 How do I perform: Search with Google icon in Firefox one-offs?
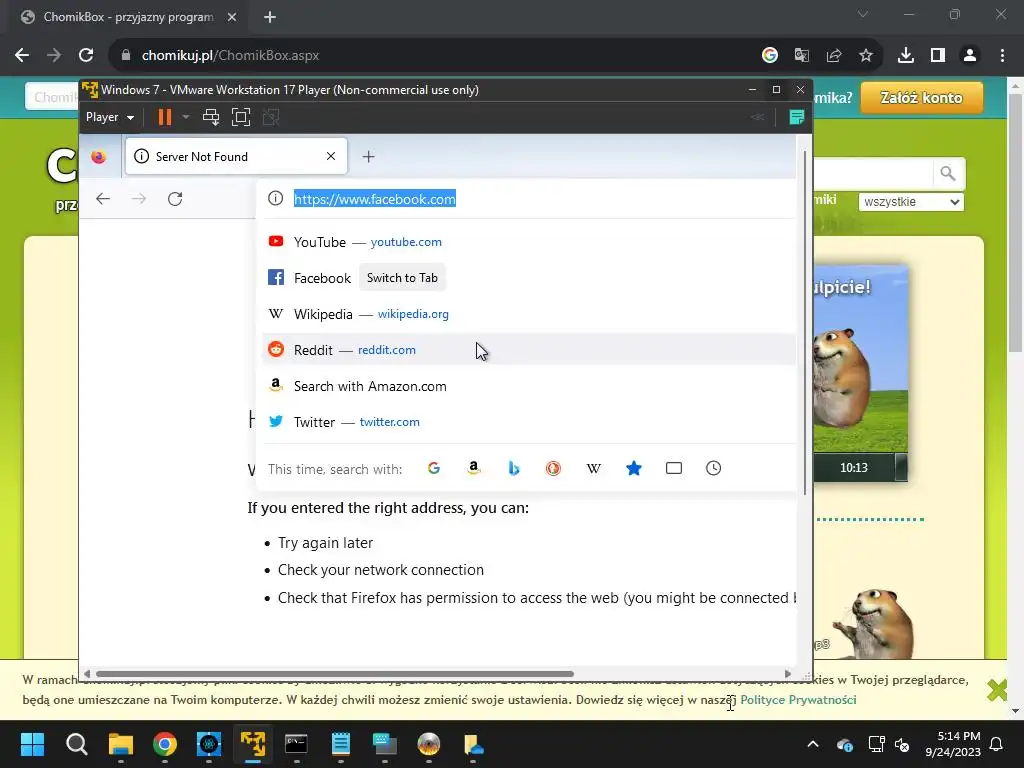(x=434, y=468)
